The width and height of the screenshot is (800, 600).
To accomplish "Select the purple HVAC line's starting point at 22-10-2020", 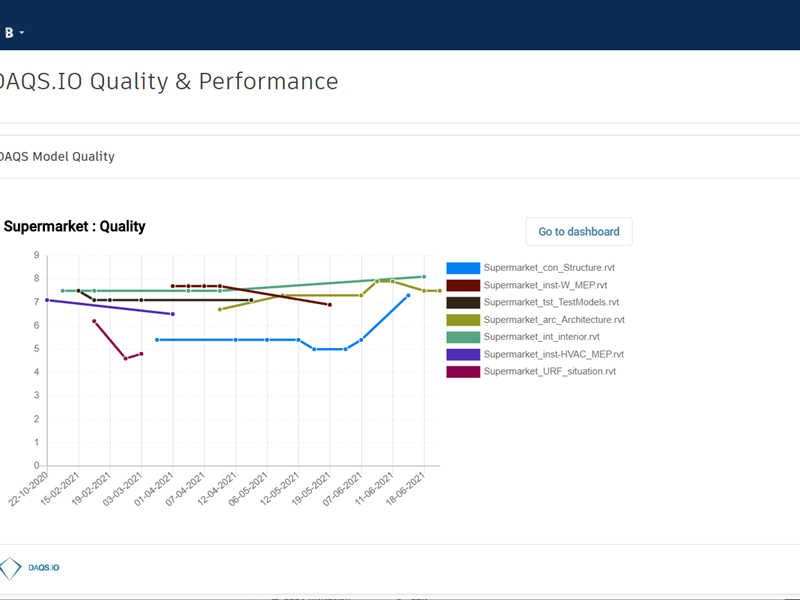I will coord(47,300).
